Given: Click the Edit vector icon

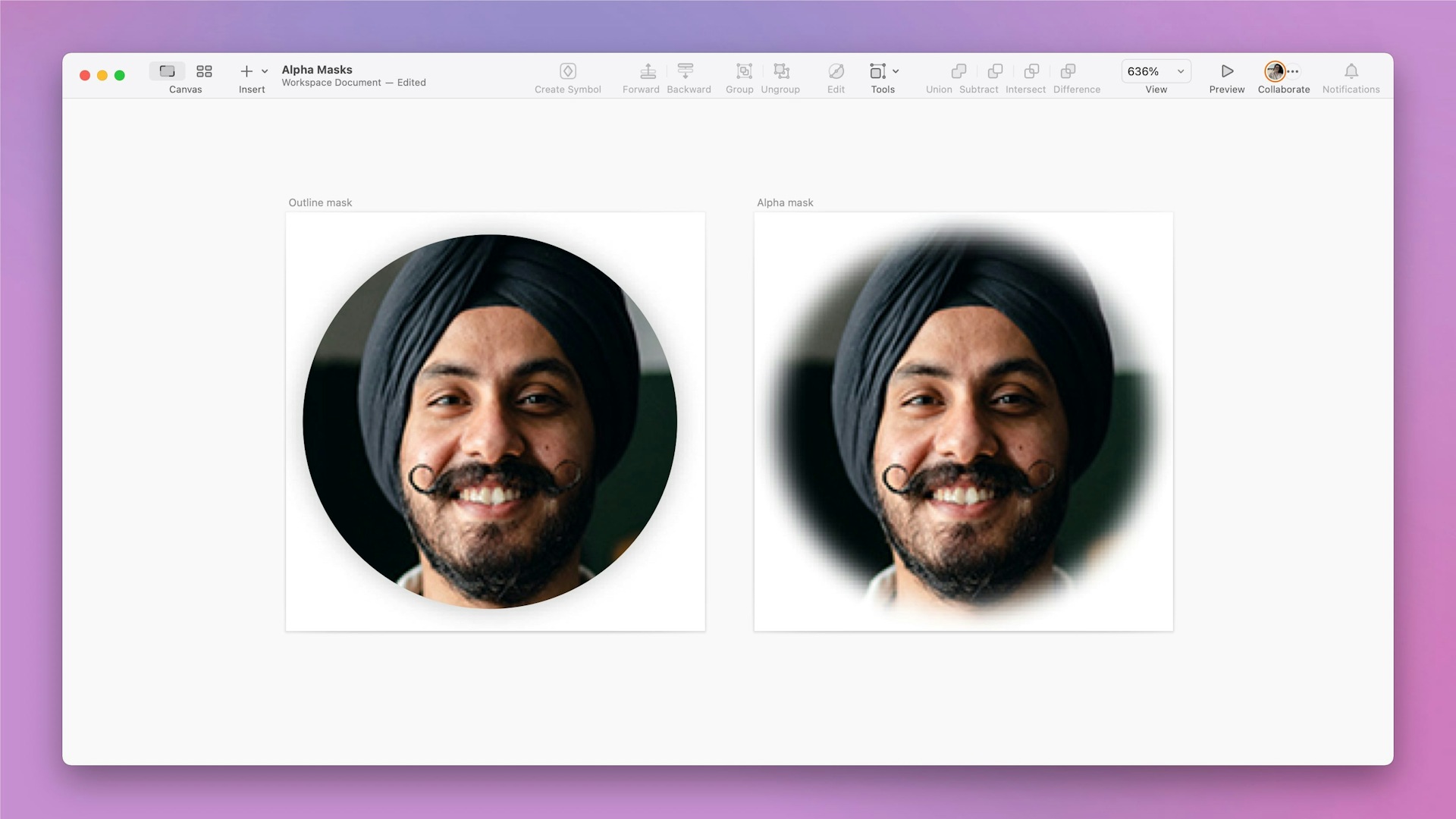Looking at the screenshot, I should point(836,72).
